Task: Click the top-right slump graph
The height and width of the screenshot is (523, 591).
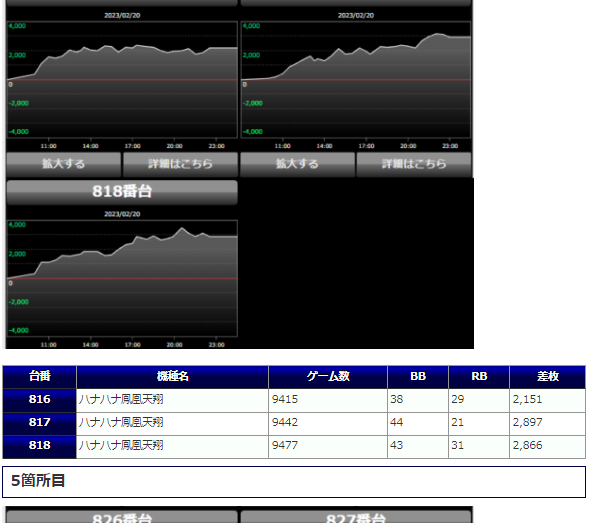Action: tap(356, 80)
